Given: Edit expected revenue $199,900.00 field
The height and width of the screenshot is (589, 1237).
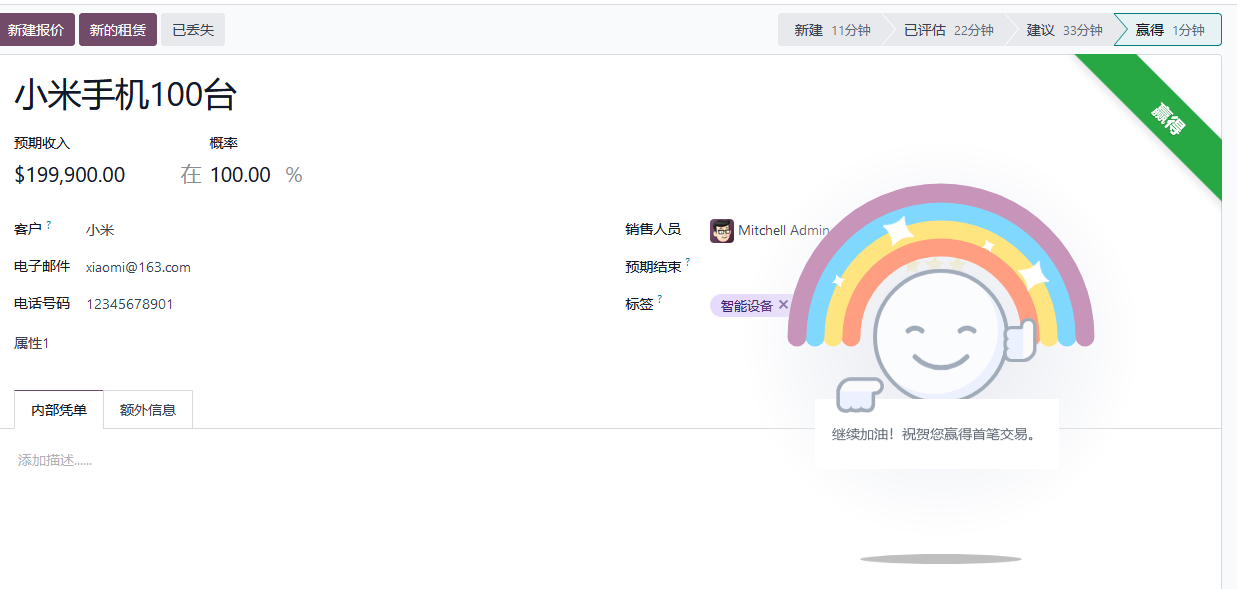Looking at the screenshot, I should [70, 175].
